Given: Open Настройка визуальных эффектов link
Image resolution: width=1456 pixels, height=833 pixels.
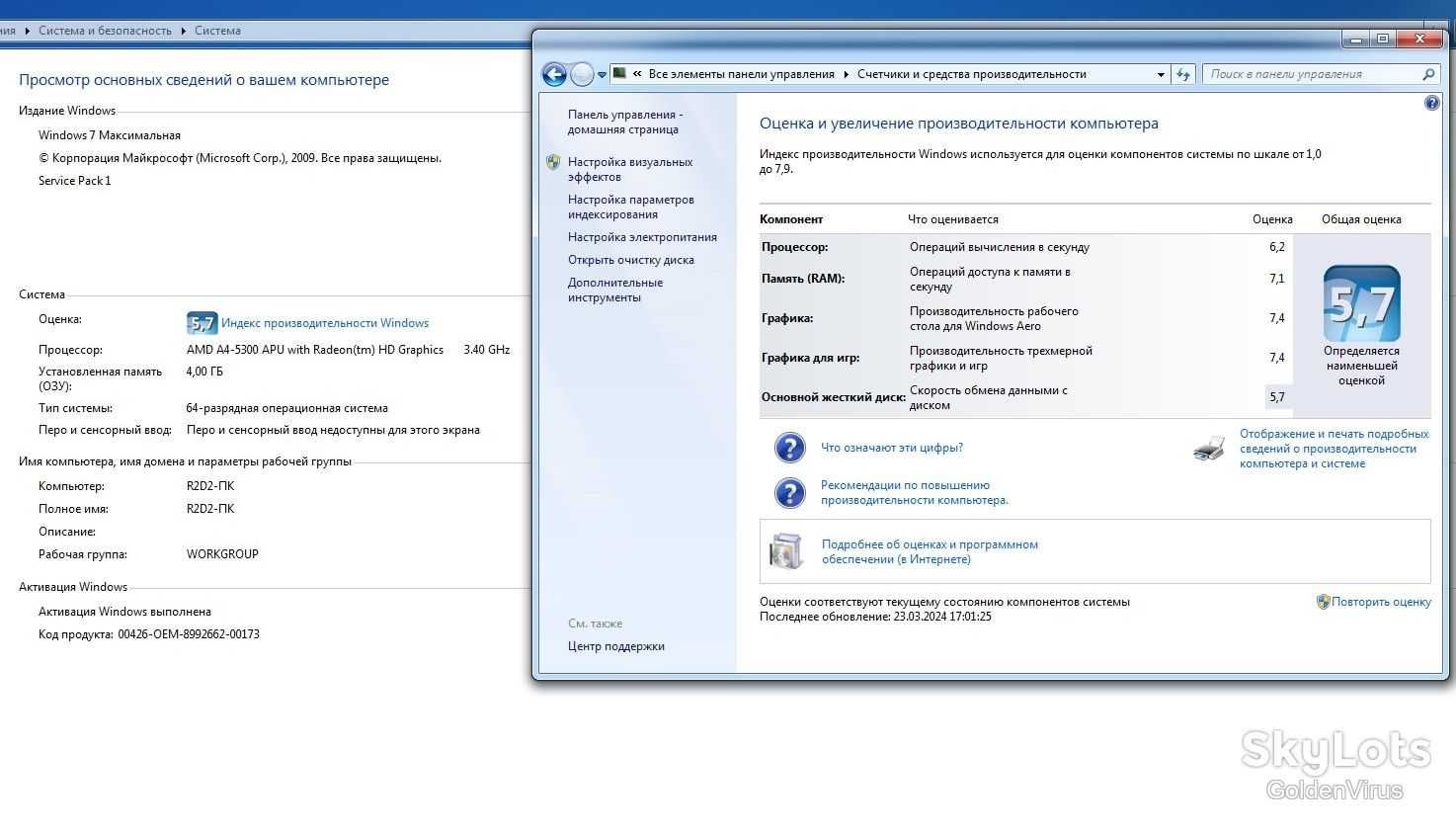Looking at the screenshot, I should pyautogui.click(x=630, y=169).
